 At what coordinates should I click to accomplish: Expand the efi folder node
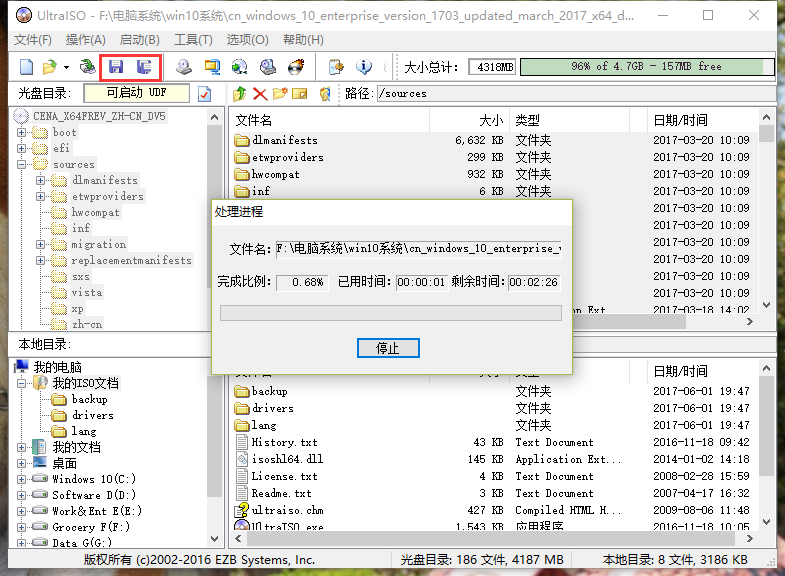(x=22, y=148)
